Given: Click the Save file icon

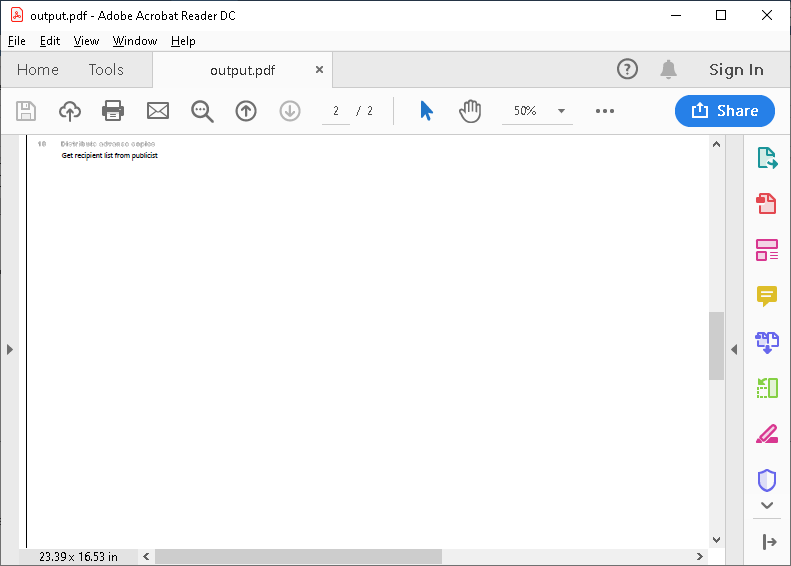Looking at the screenshot, I should tap(26, 111).
